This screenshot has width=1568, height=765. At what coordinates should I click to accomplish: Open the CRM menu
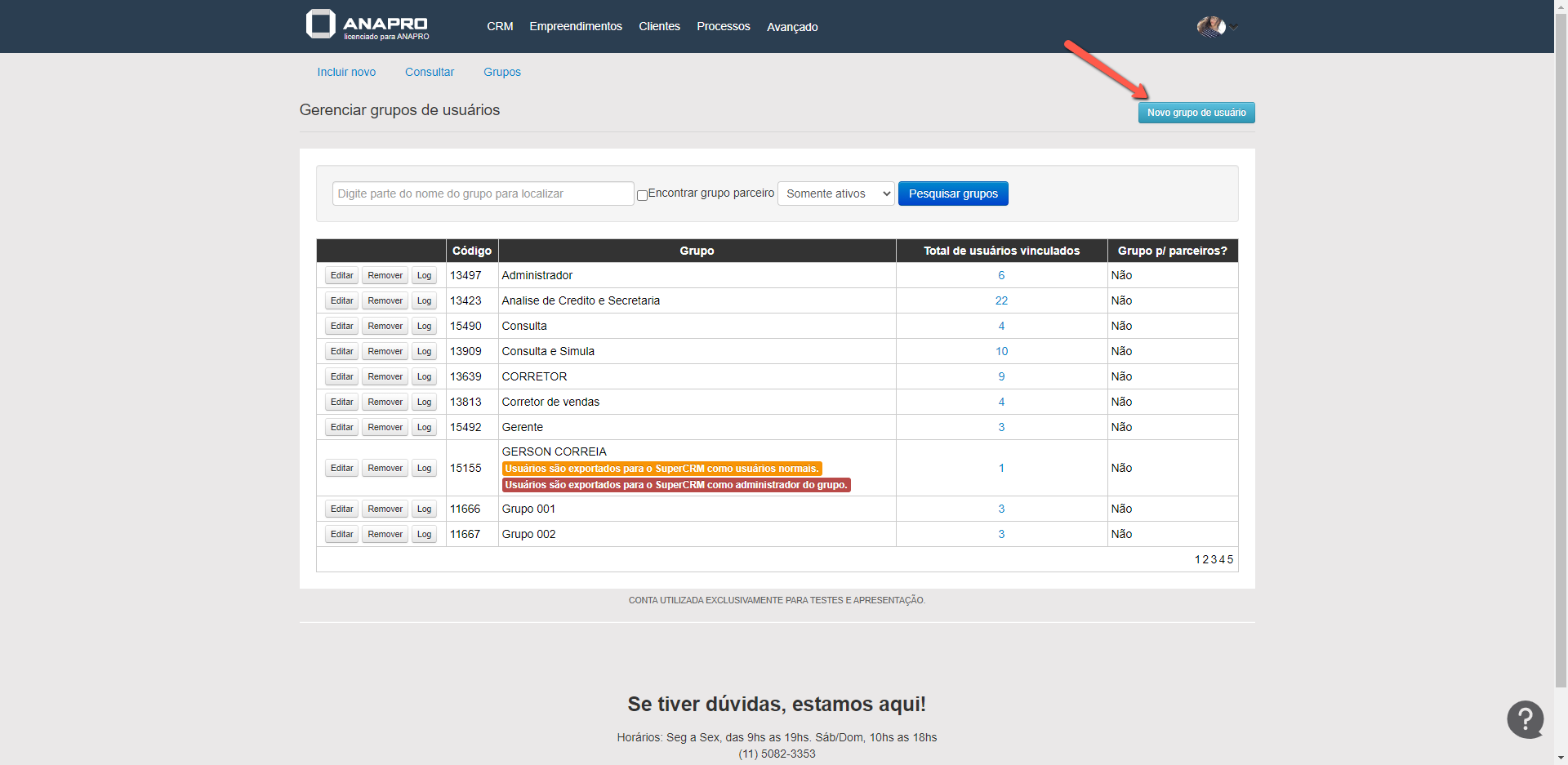(500, 26)
